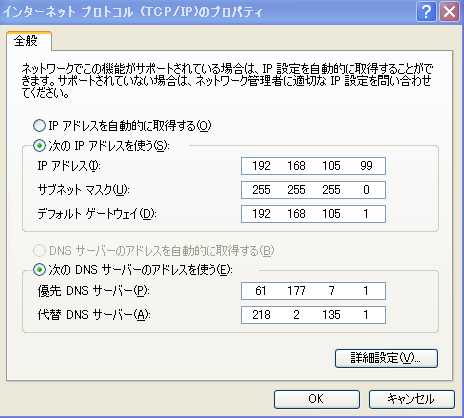Click first octet 218 of alternate DNS
The height and width of the screenshot is (418, 464).
[x=261, y=315]
